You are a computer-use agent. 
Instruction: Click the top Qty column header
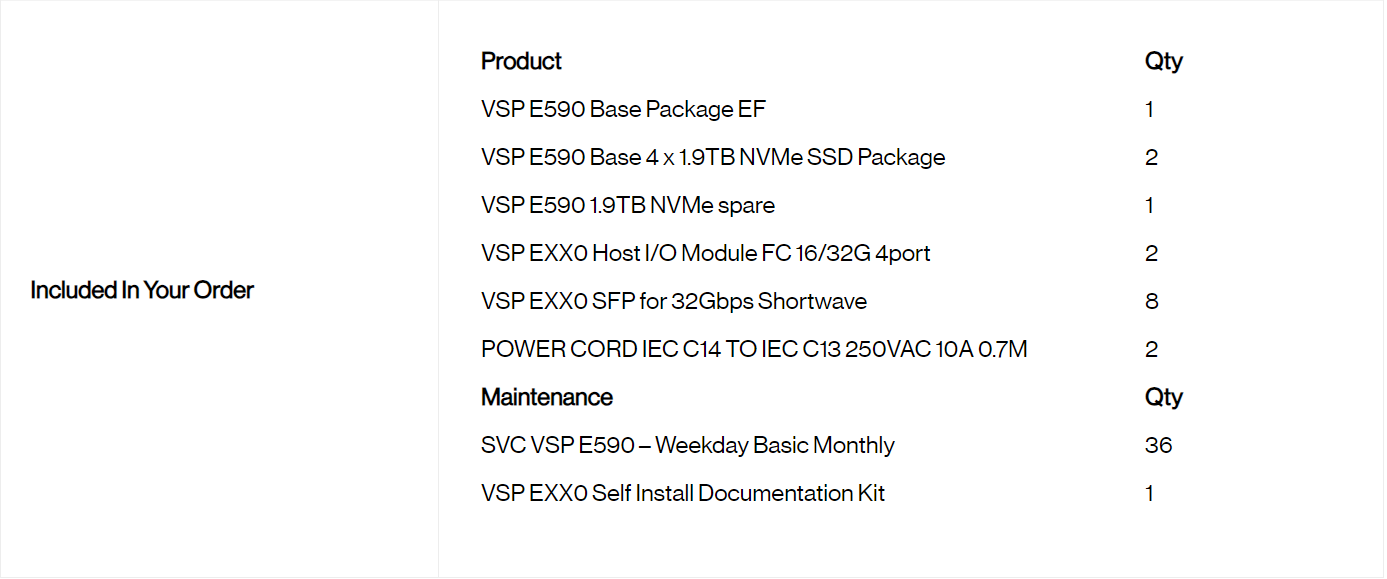coord(1163,61)
